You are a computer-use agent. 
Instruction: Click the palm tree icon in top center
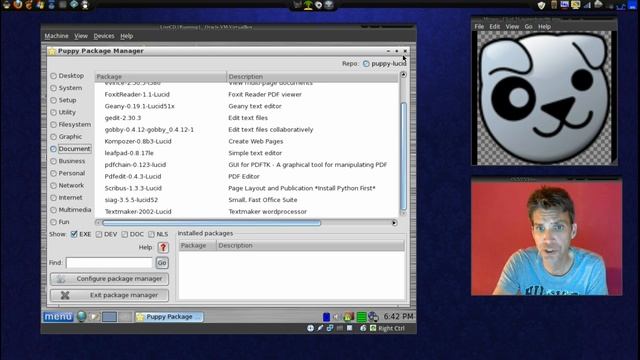tap(308, 5)
